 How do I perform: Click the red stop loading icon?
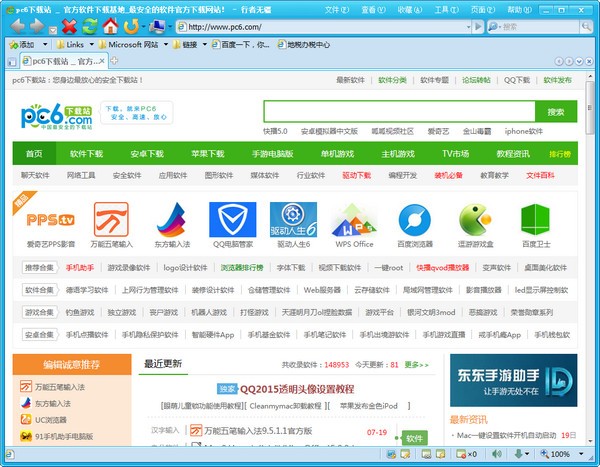pyautogui.click(x=70, y=26)
